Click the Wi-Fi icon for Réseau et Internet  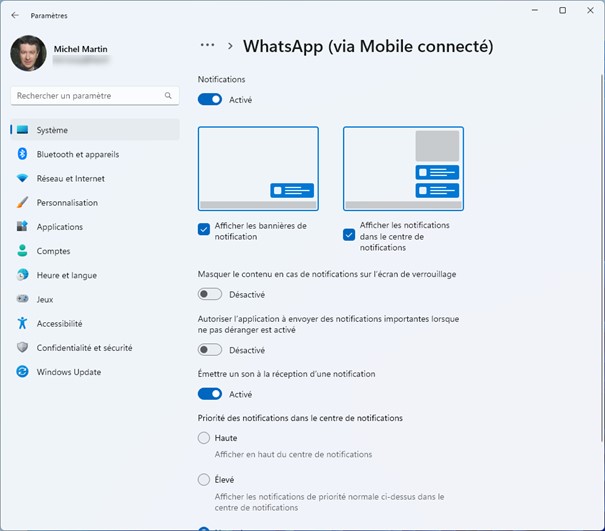point(22,178)
